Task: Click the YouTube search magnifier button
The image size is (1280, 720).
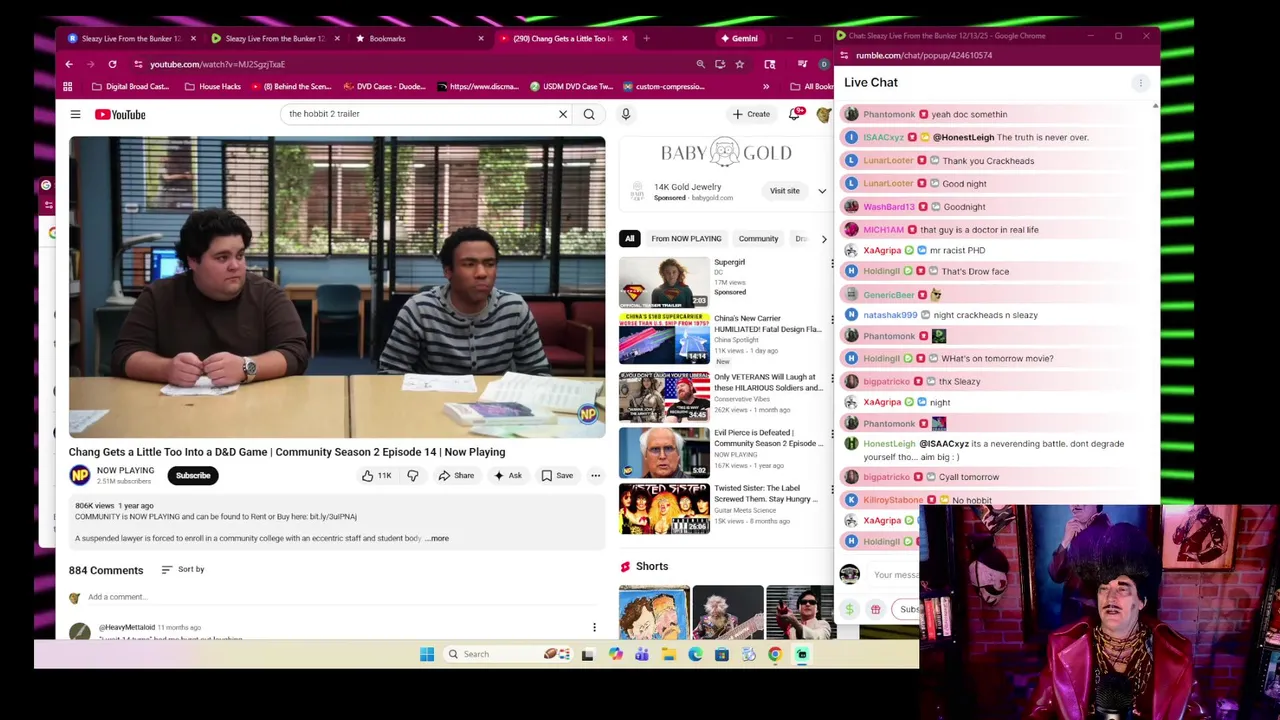Action: (x=589, y=114)
